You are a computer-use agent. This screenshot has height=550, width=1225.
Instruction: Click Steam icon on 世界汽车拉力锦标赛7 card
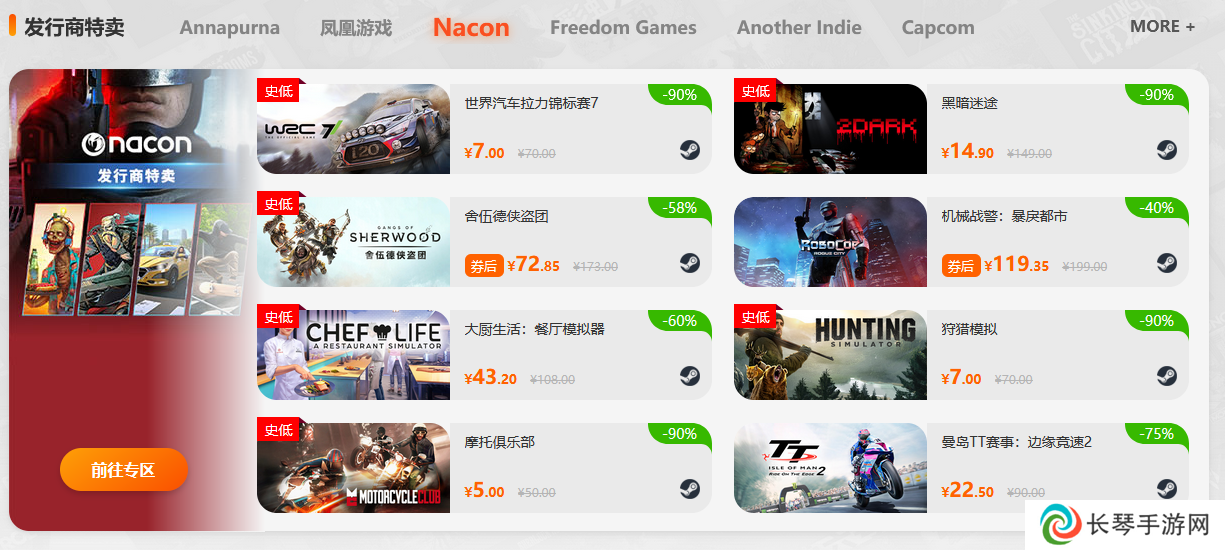(690, 150)
